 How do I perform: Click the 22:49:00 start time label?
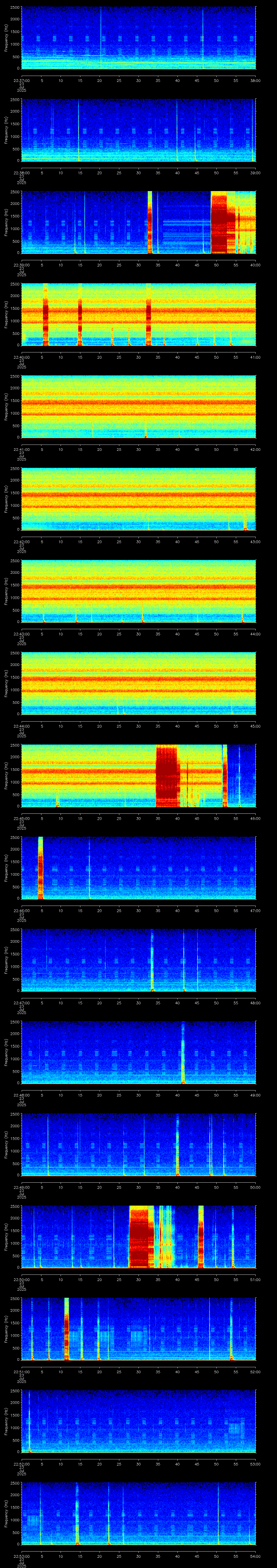pyautogui.click(x=21, y=1187)
